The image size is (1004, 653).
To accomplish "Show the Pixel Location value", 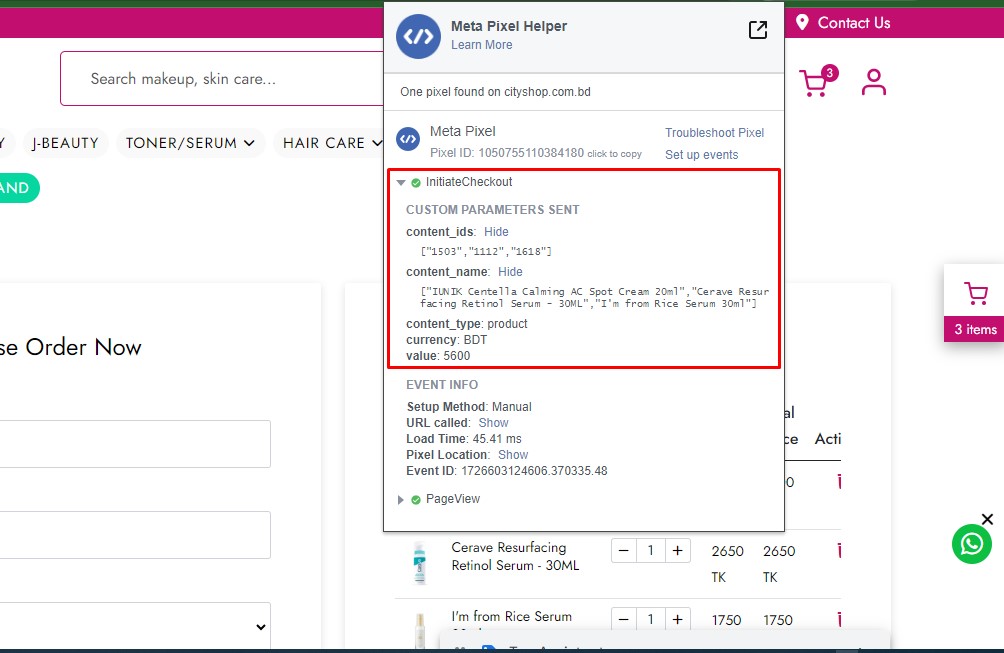I will (x=513, y=455).
